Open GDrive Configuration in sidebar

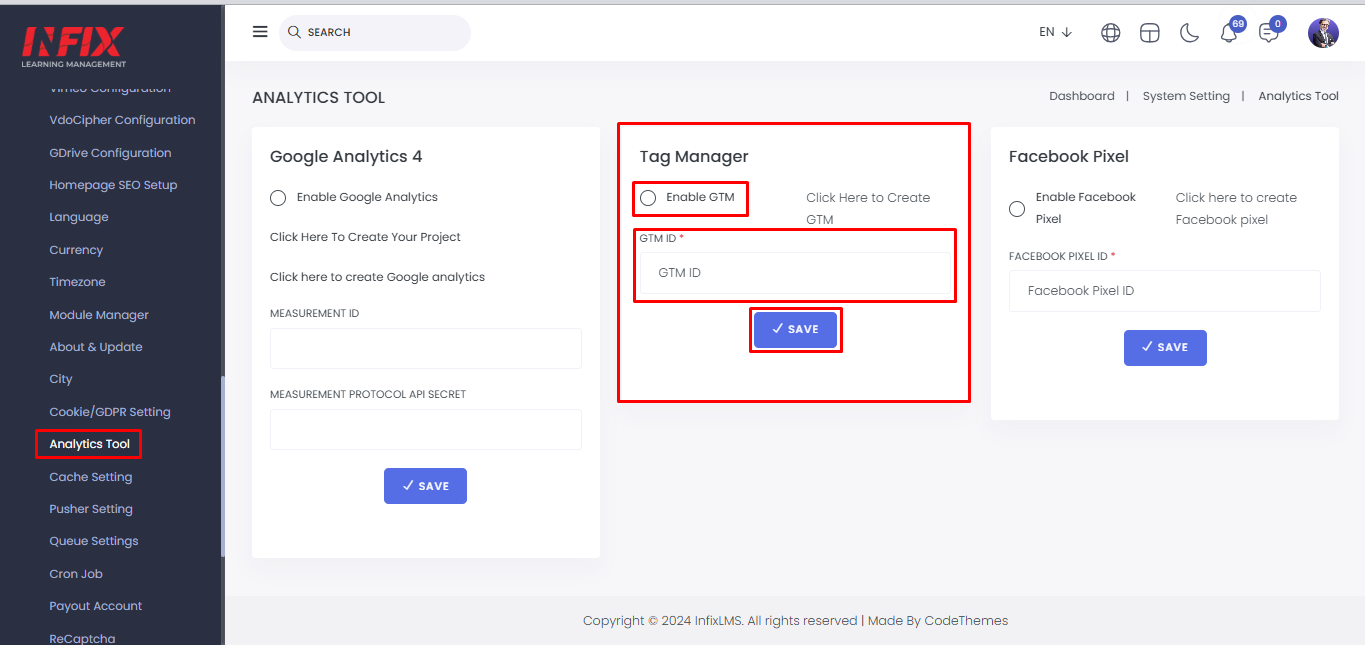click(x=110, y=153)
